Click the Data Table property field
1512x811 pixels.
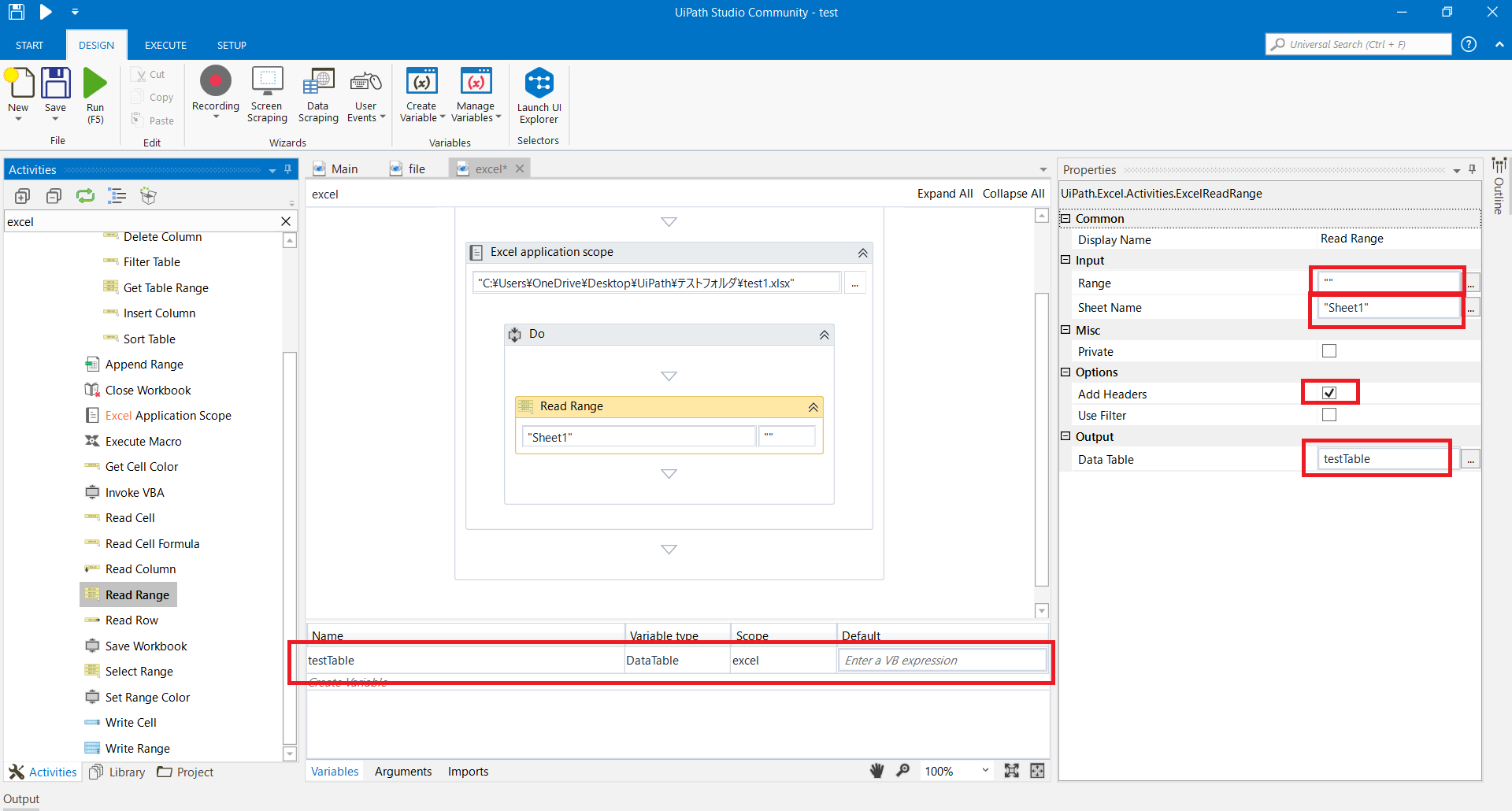pyautogui.click(x=1383, y=459)
